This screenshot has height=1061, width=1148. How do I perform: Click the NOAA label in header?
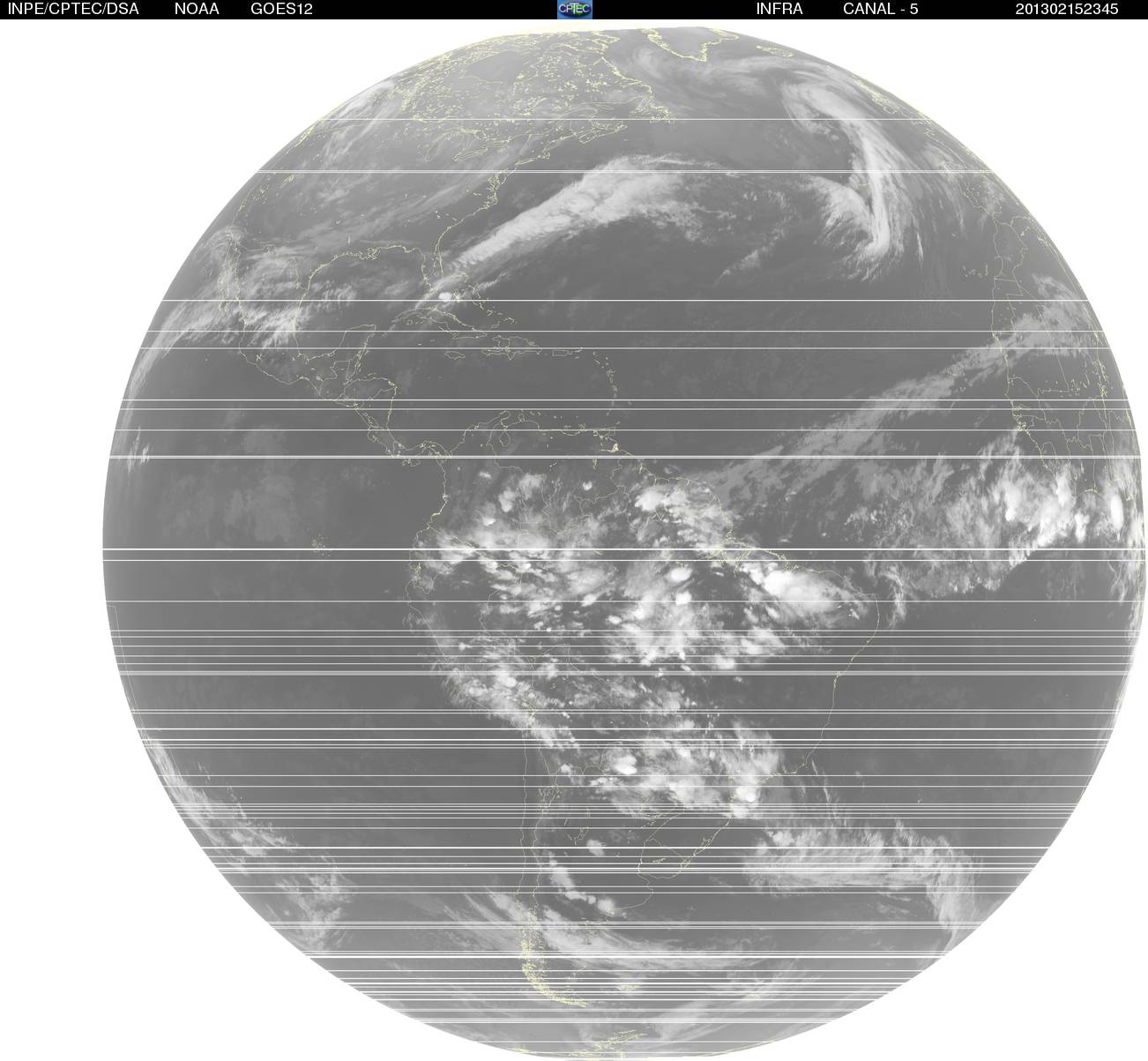tap(198, 9)
